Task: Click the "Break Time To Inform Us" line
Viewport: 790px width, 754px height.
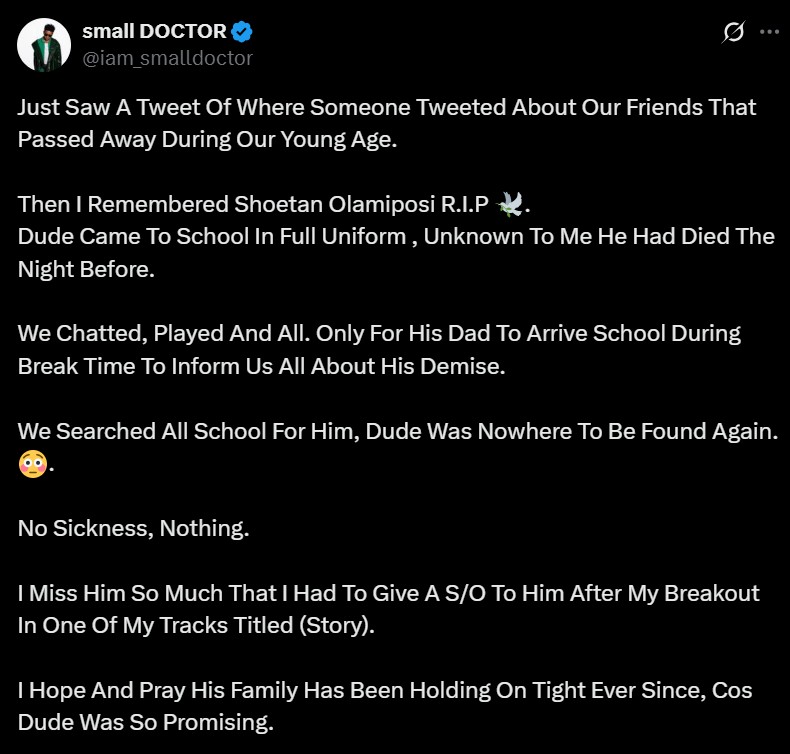Action: [x=262, y=366]
